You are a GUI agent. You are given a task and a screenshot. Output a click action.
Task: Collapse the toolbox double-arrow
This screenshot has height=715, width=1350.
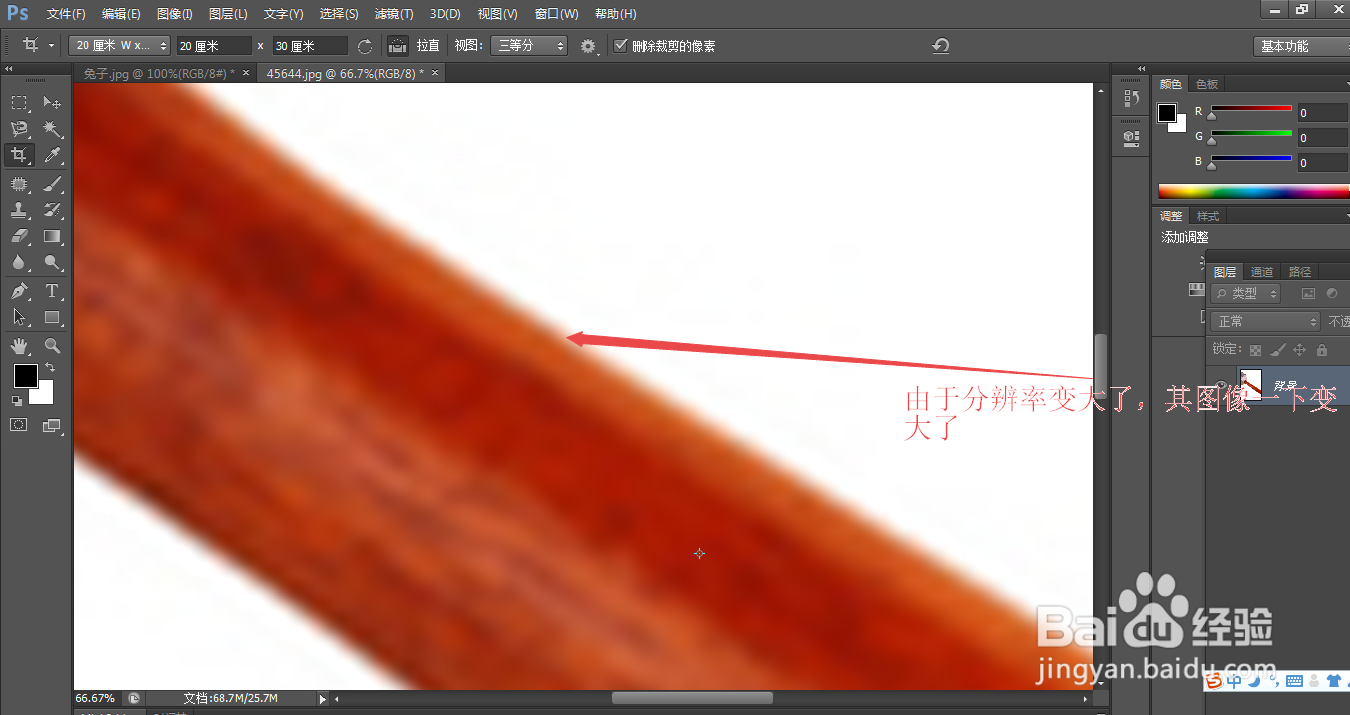pyautogui.click(x=9, y=69)
